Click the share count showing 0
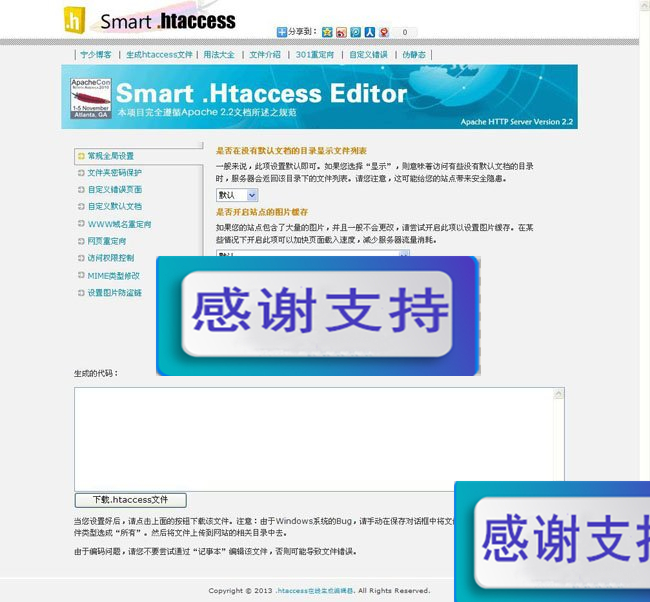 click(405, 32)
